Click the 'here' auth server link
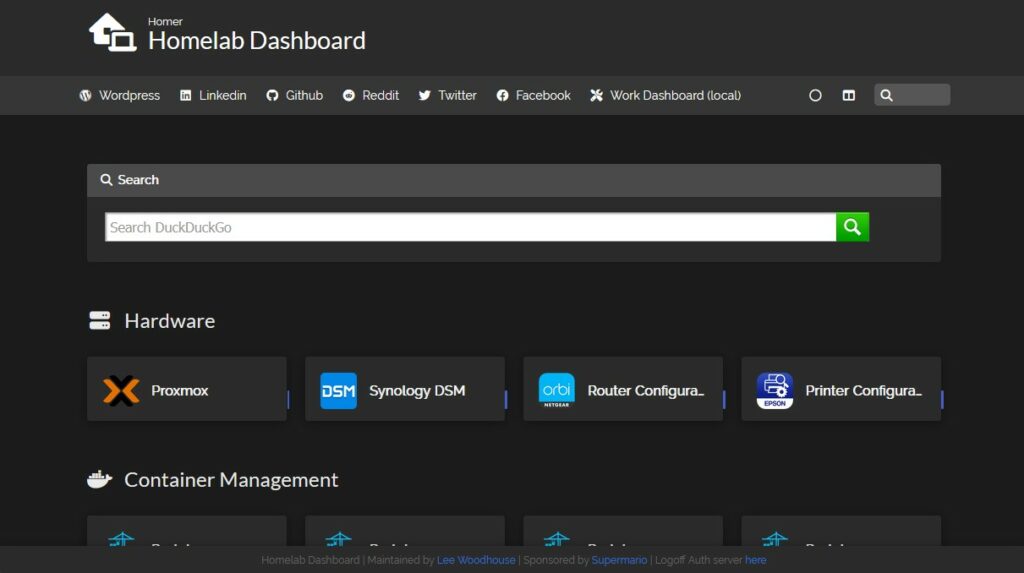1024x573 pixels. (x=756, y=560)
